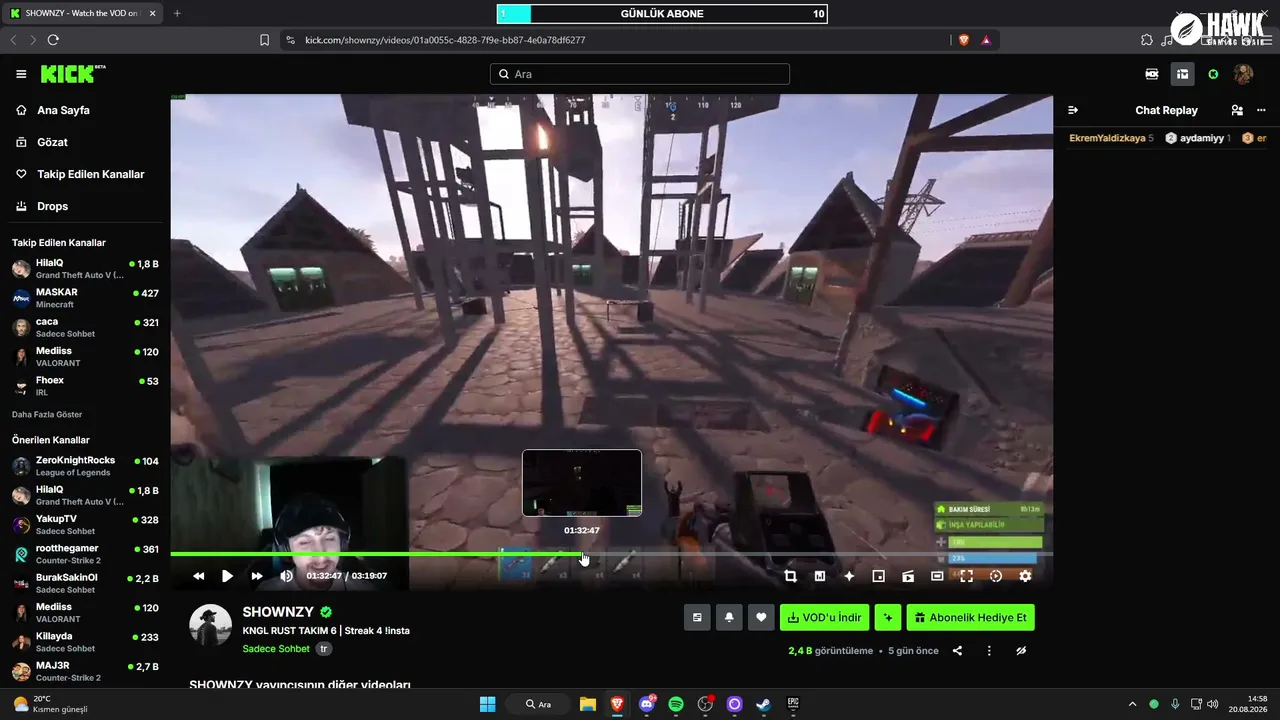
Task: Open Windows Start menu
Action: pyautogui.click(x=487, y=704)
